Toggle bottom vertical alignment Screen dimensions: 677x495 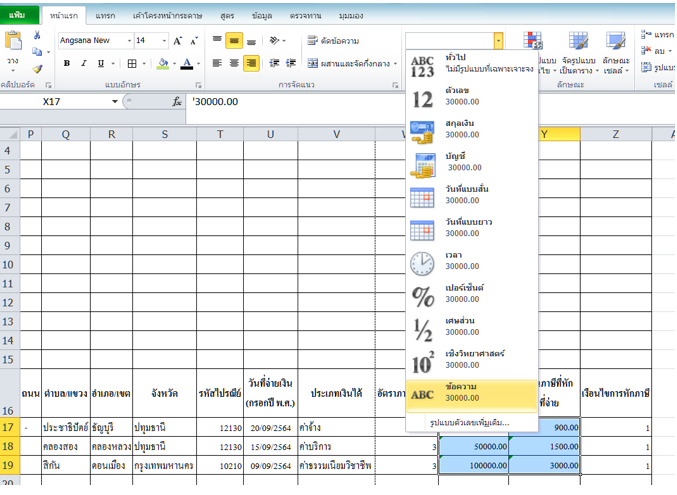tap(251, 41)
